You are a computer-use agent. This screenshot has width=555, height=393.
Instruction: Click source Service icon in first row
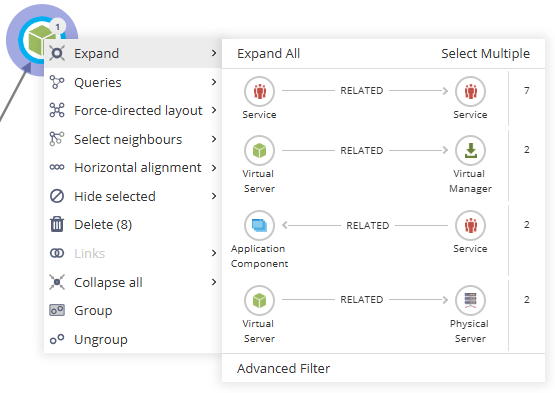(259, 91)
